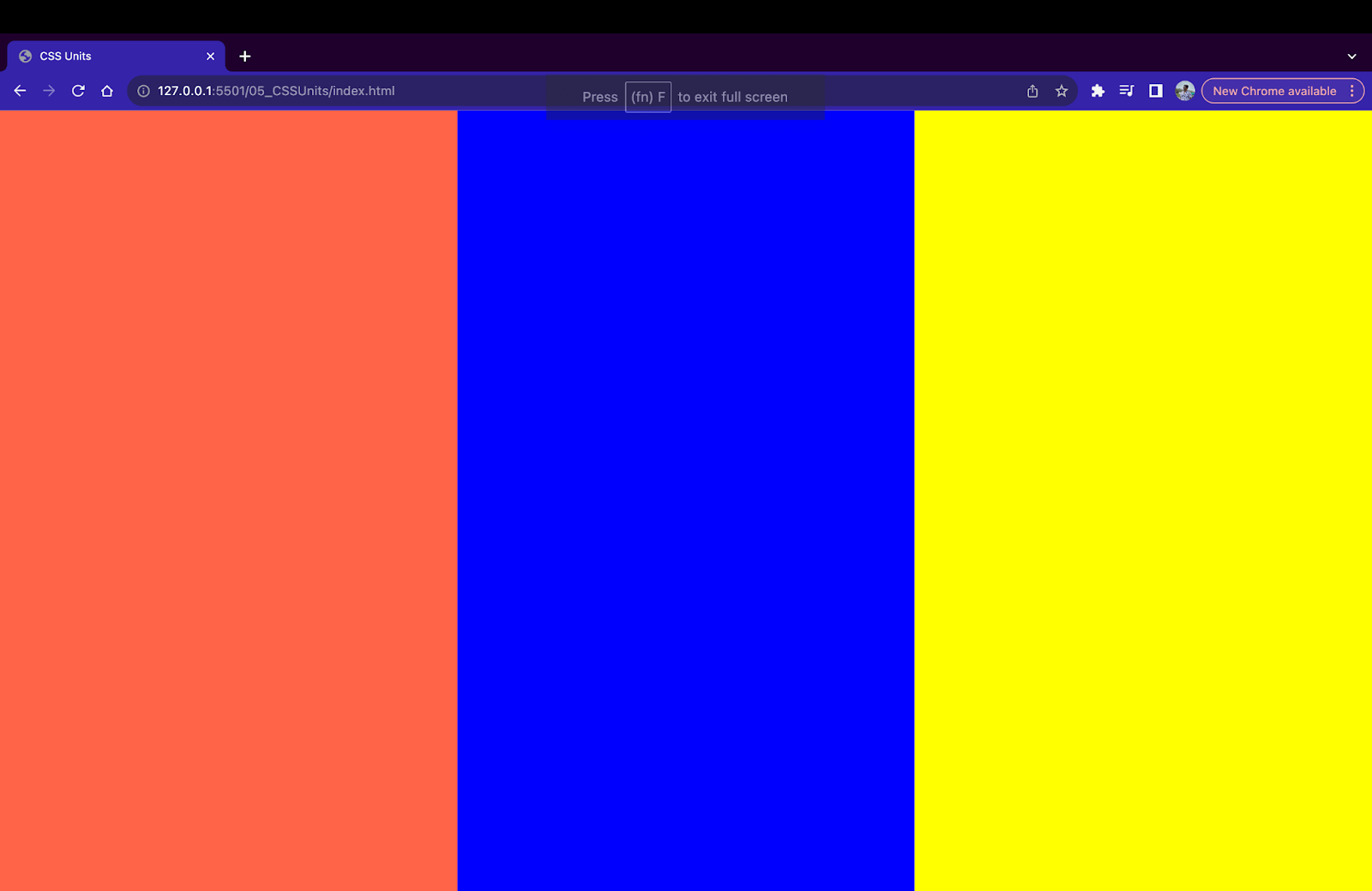Close the CSS Units tab

(210, 56)
